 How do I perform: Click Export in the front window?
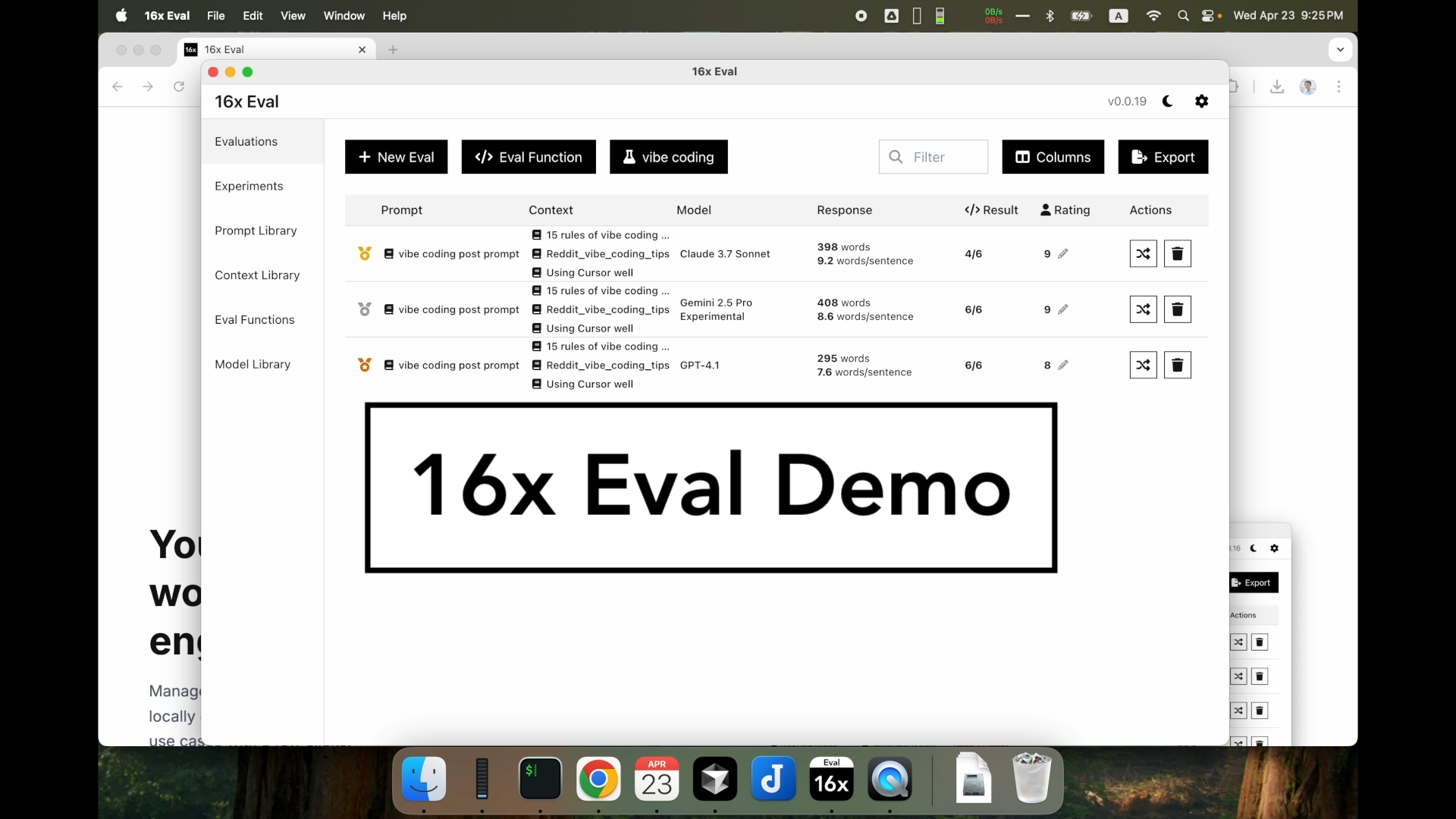coord(1163,157)
